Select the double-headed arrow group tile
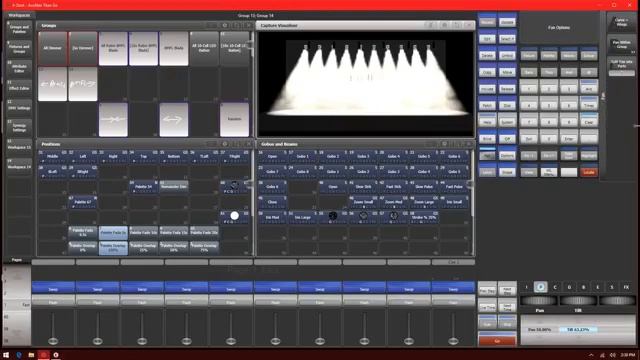 174,119
